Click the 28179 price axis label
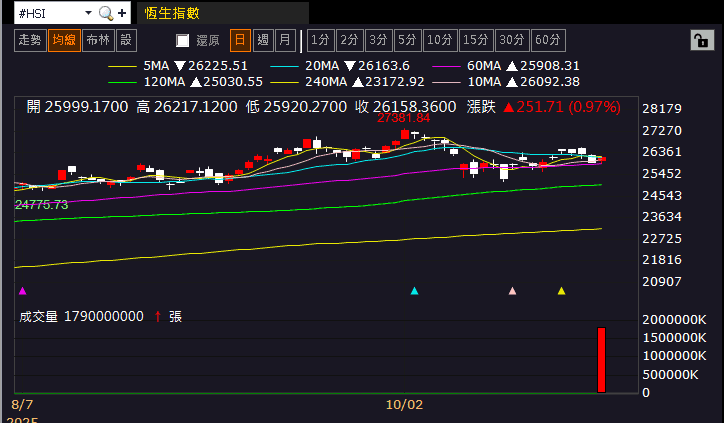 [662, 109]
